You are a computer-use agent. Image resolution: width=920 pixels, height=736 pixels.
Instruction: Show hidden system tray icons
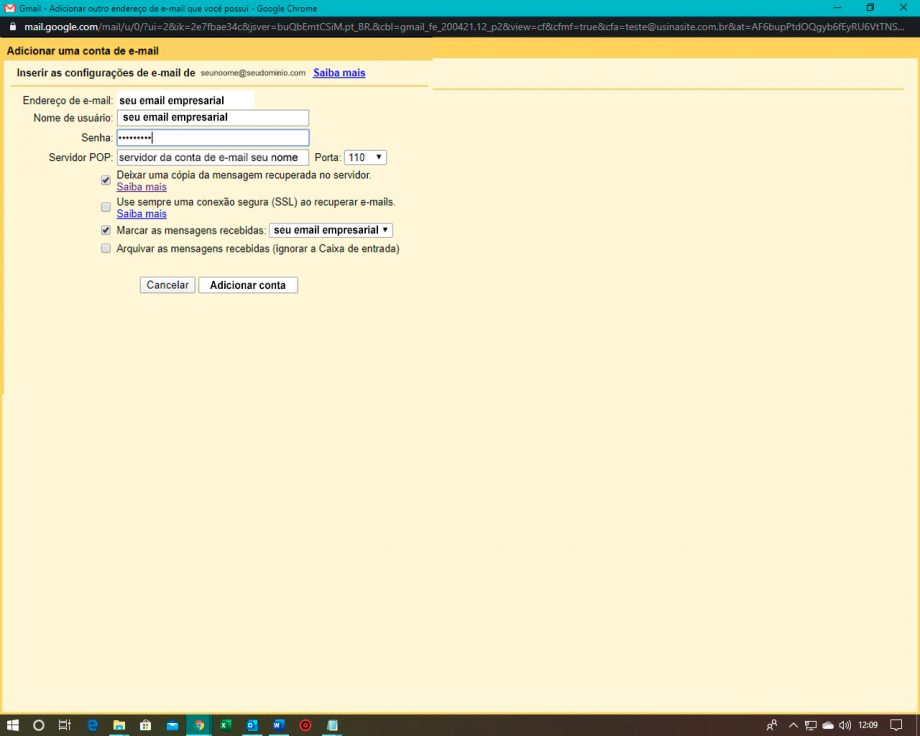(793, 725)
